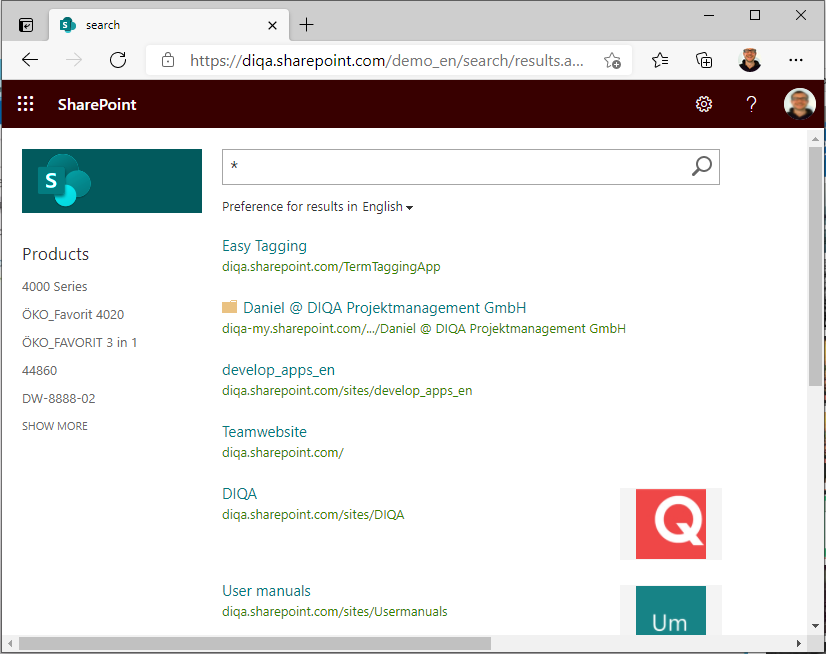Go back to the previous page
The width and height of the screenshot is (826, 654).
coord(30,60)
